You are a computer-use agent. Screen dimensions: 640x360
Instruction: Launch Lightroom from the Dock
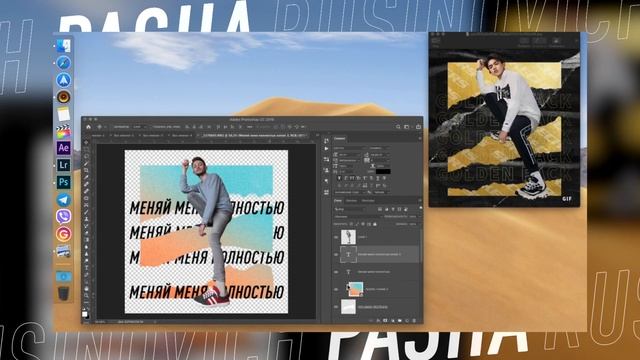click(63, 165)
